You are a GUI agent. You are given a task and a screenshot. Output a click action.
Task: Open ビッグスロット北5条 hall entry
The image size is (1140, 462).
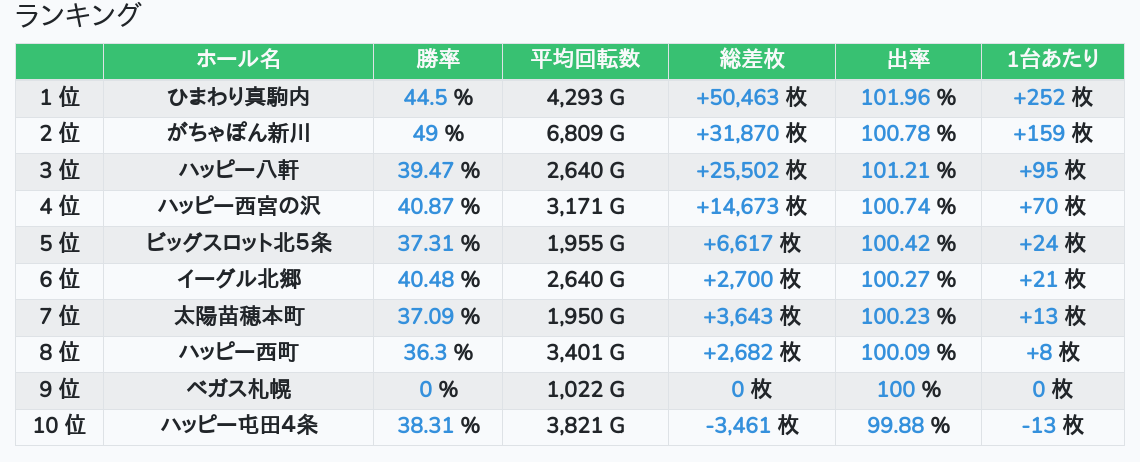click(238, 243)
